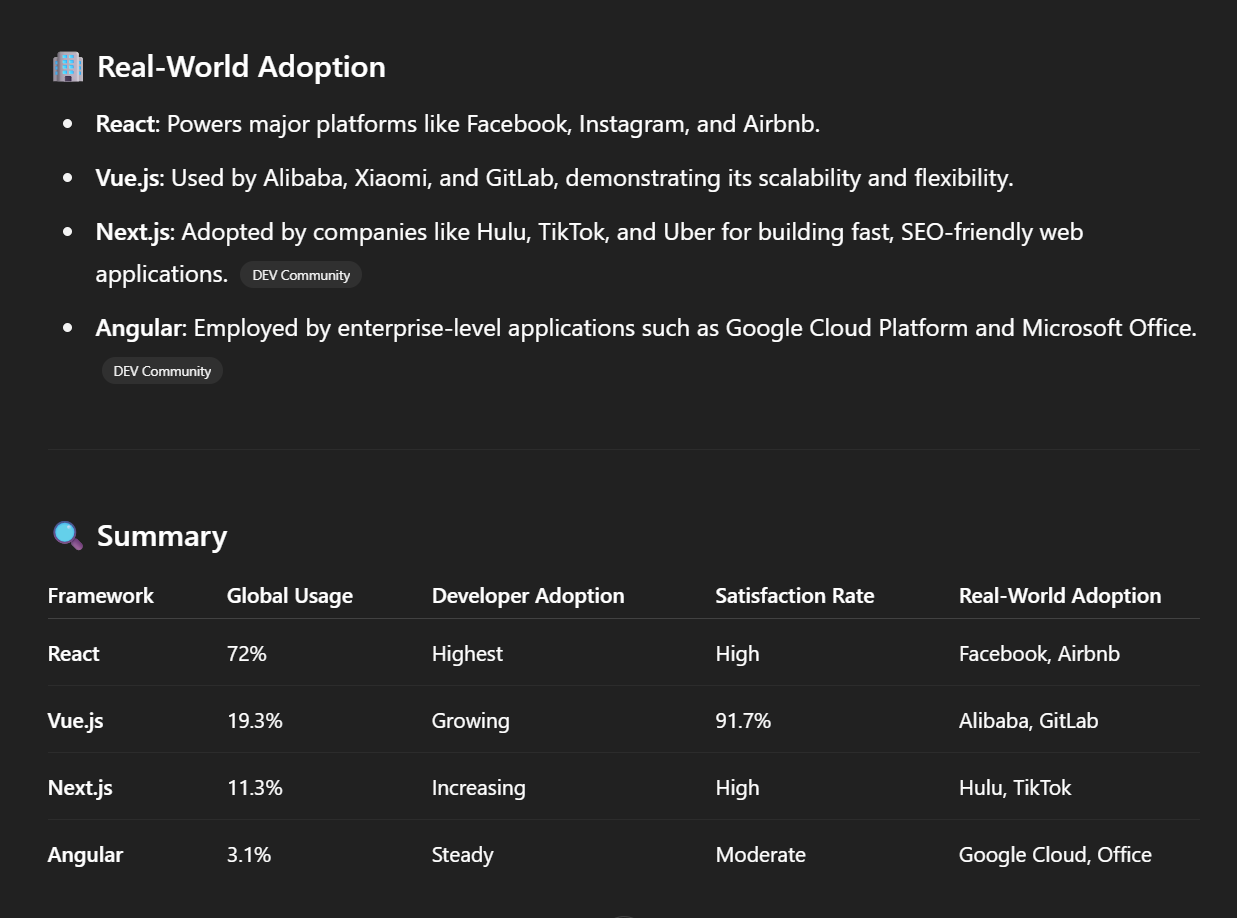Click the 'Vue.js' cell in the table

(76, 721)
